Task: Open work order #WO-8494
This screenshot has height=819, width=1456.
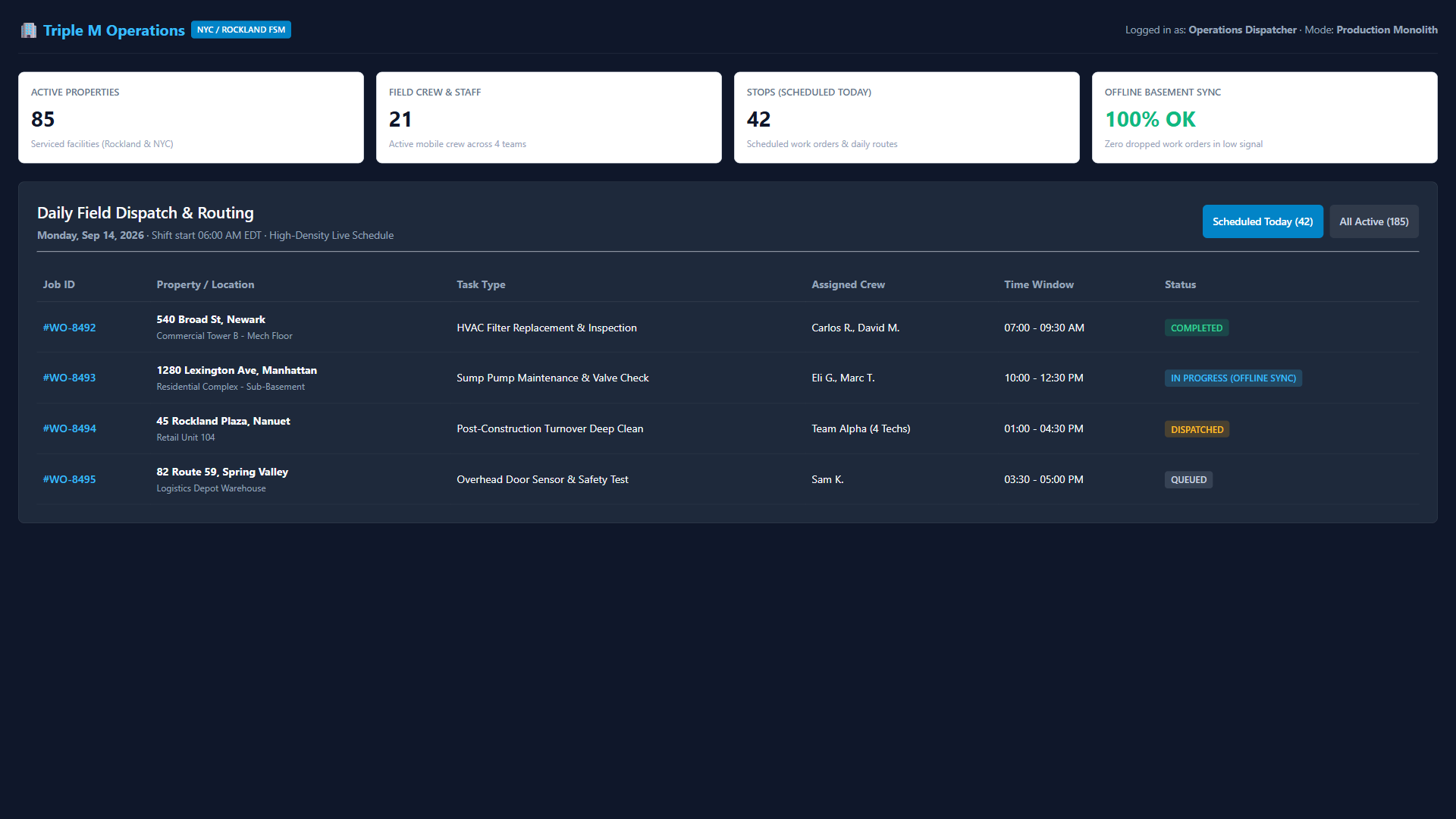Action: pyautogui.click(x=69, y=428)
